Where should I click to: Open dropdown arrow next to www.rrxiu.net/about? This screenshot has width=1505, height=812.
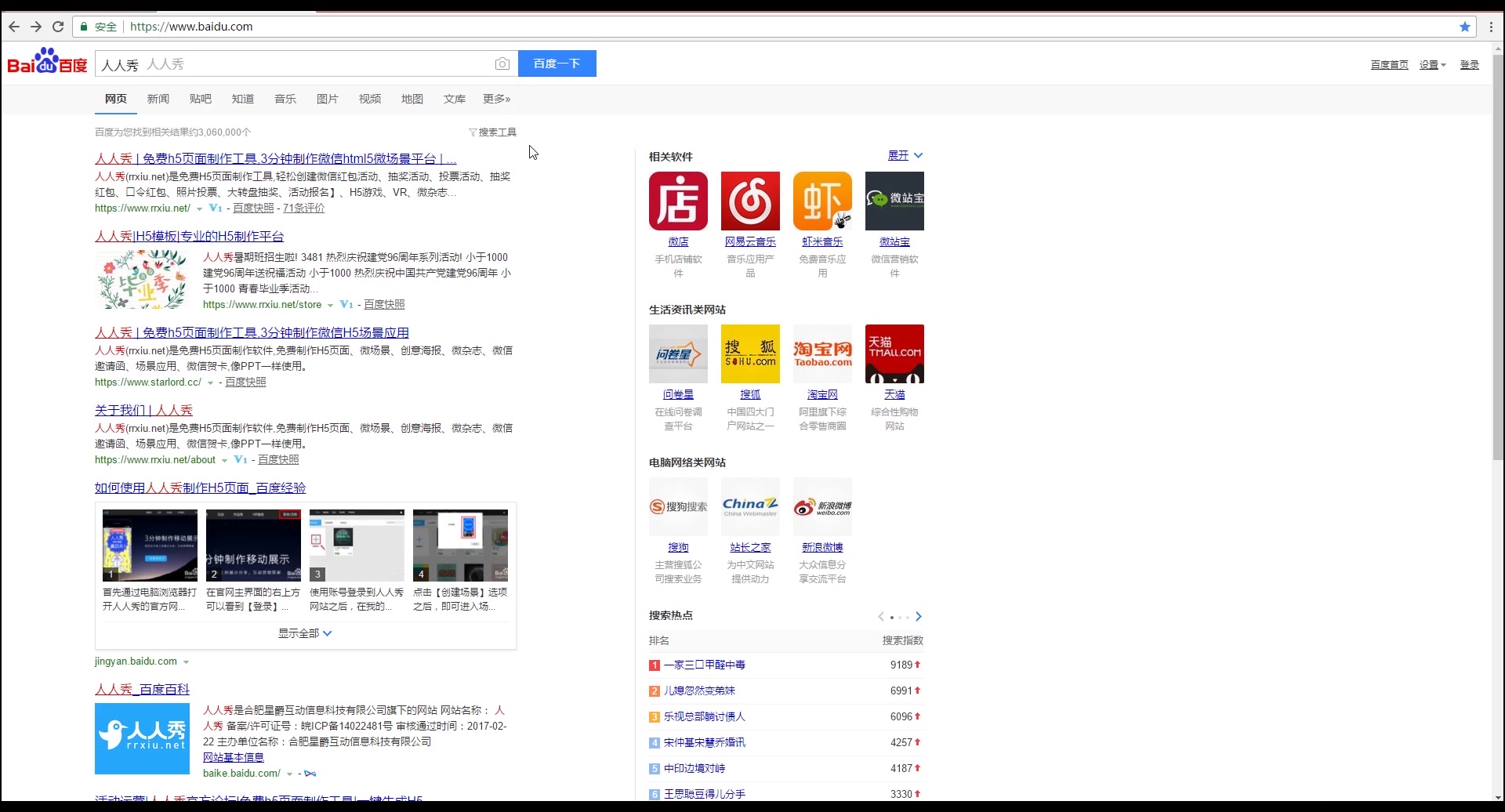tap(224, 460)
